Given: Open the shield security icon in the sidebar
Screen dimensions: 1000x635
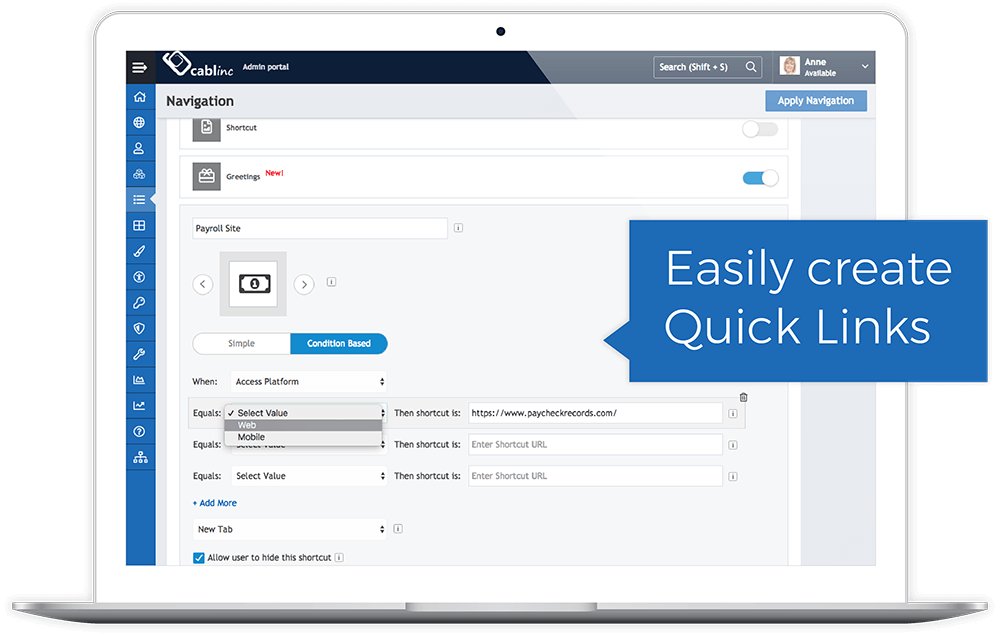Looking at the screenshot, I should coord(140,328).
